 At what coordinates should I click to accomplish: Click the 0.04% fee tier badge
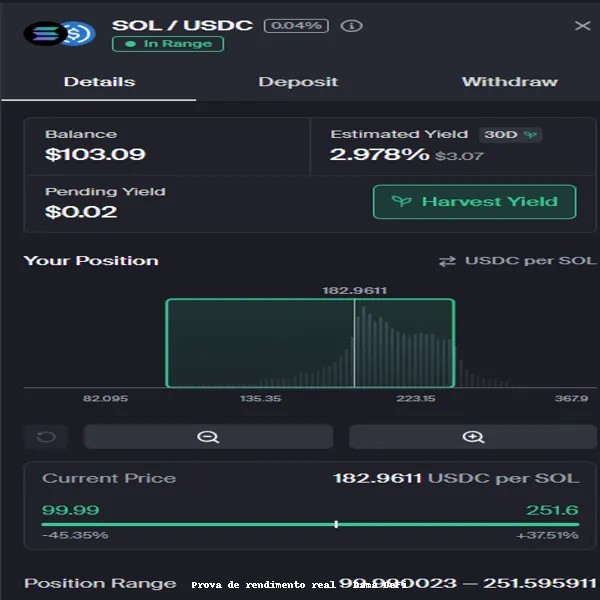click(x=296, y=25)
